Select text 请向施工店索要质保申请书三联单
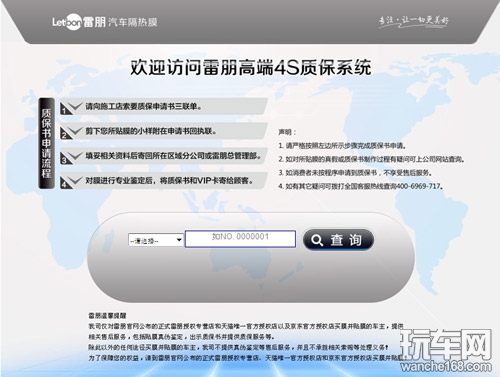Viewport: 500px width, 377px height. coord(143,107)
